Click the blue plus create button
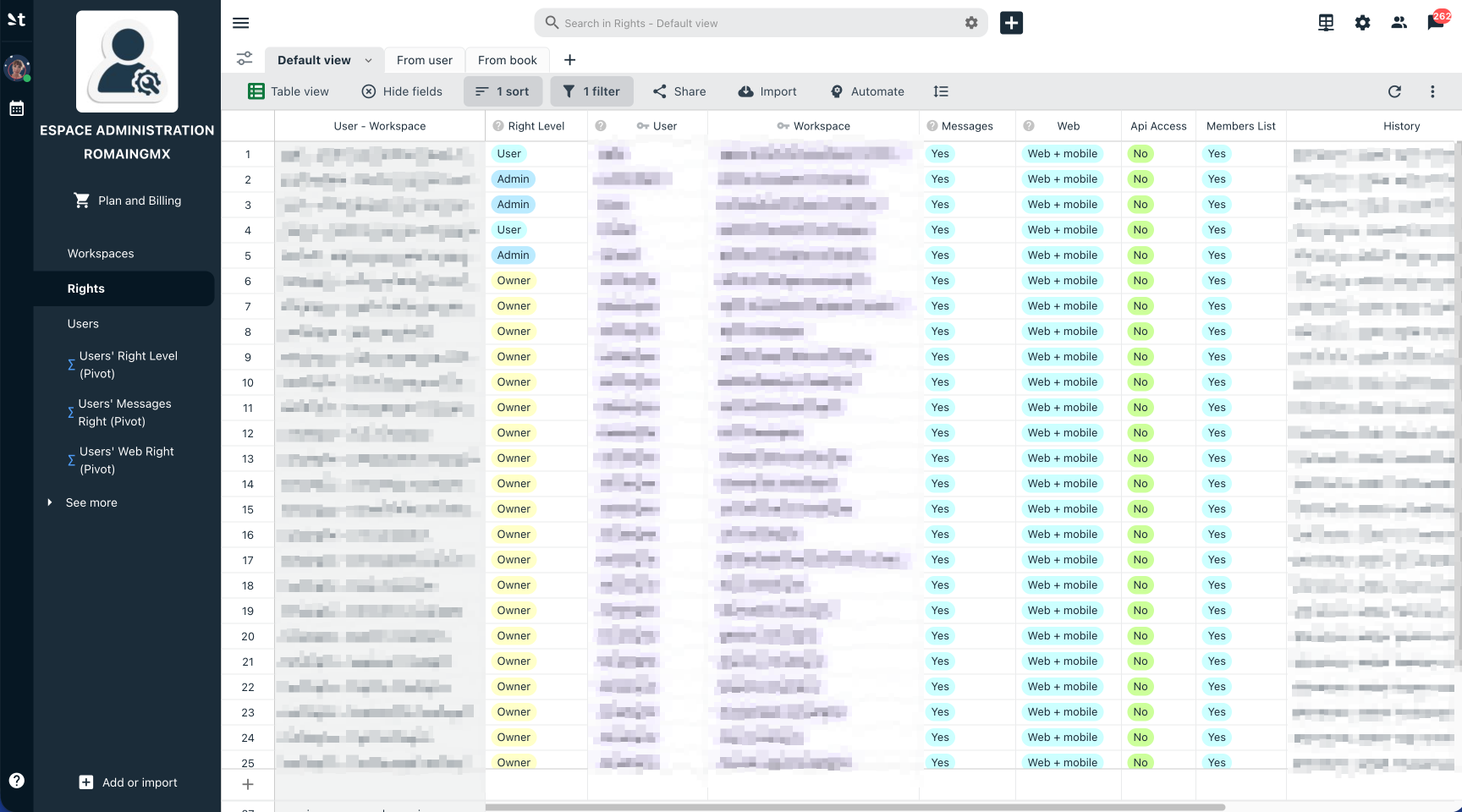Image resolution: width=1462 pixels, height=812 pixels. (1011, 23)
